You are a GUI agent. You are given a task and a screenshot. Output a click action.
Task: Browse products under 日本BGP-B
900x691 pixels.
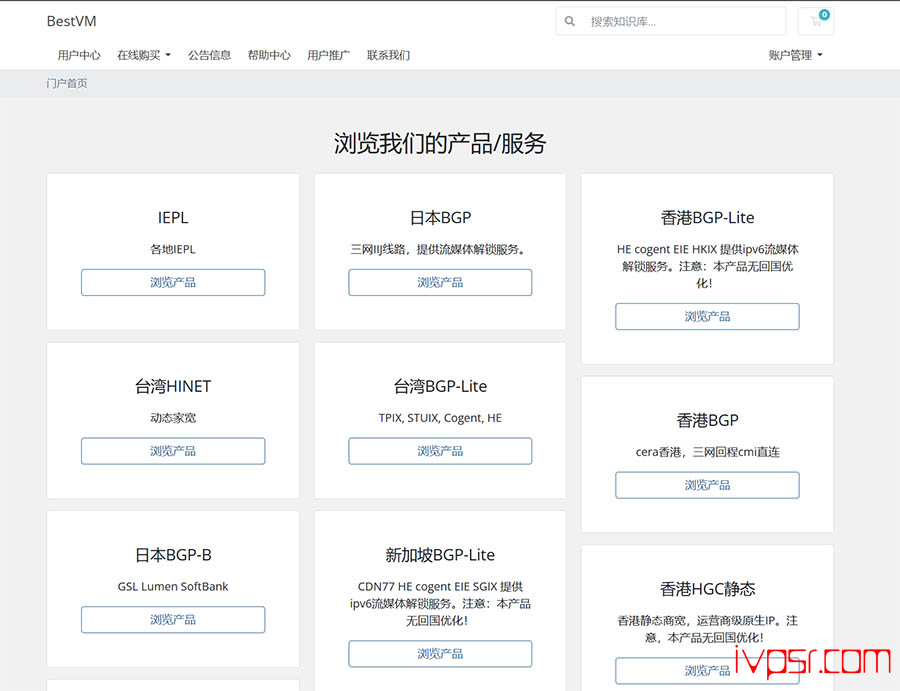[x=173, y=620]
